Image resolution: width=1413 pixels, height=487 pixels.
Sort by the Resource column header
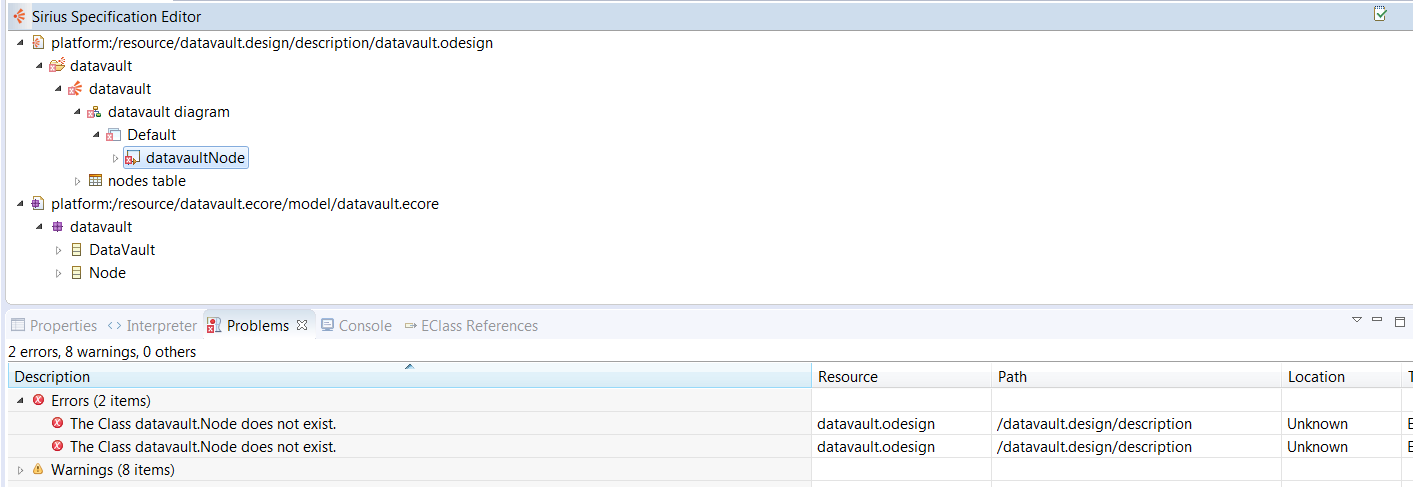pyautogui.click(x=901, y=377)
